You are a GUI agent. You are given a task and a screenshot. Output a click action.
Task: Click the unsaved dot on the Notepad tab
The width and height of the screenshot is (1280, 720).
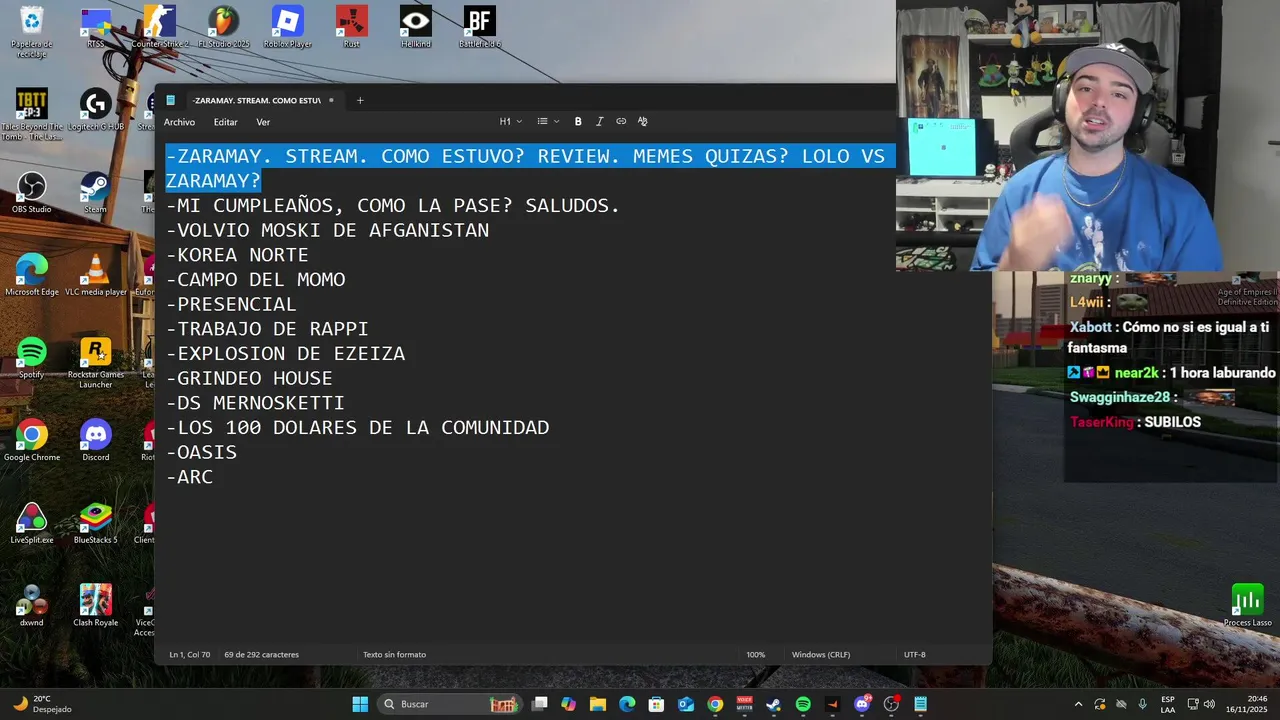(331, 100)
